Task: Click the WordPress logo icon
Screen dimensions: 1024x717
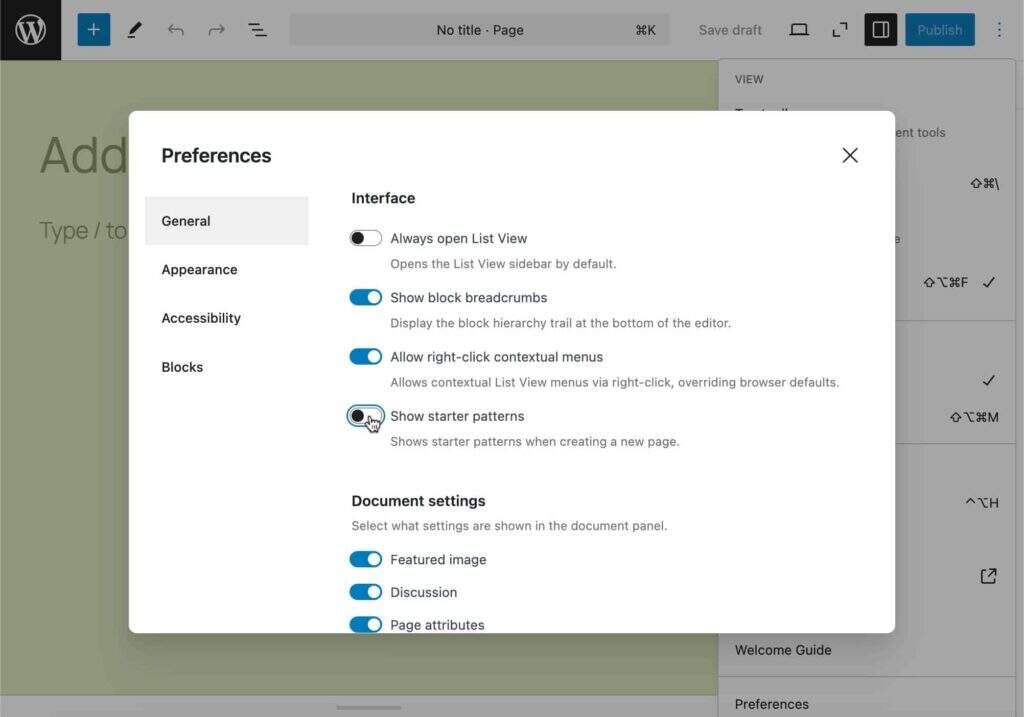Action: (30, 30)
